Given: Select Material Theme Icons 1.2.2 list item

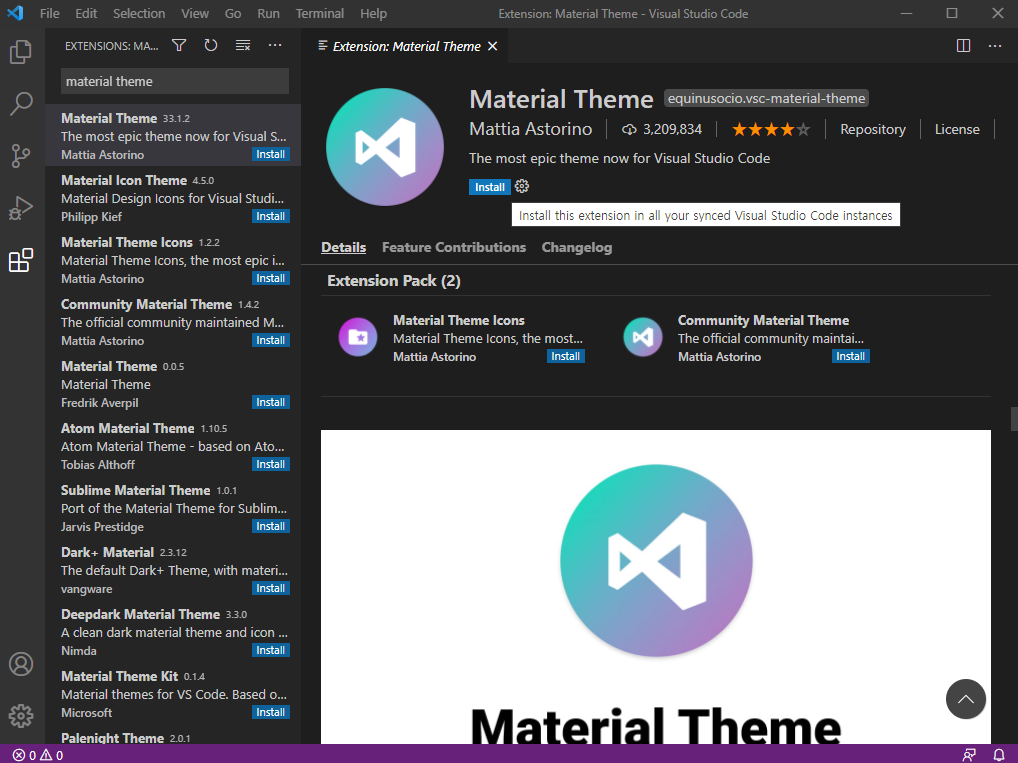Looking at the screenshot, I should tap(173, 260).
